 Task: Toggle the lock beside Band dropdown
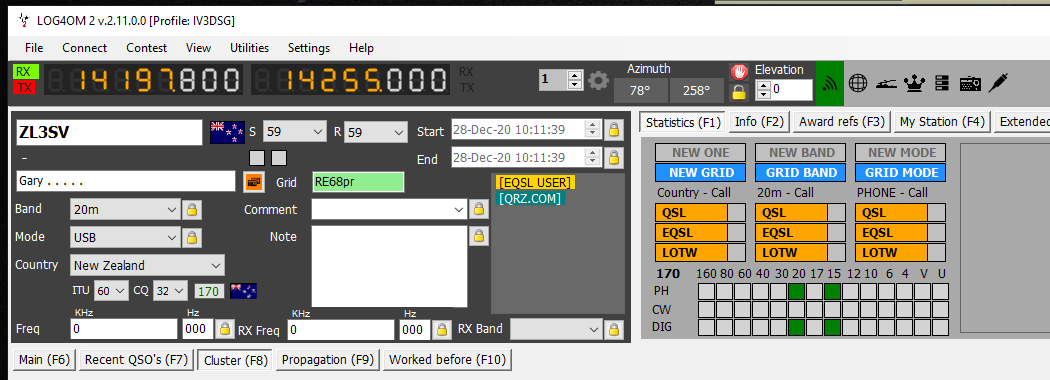[x=192, y=210]
